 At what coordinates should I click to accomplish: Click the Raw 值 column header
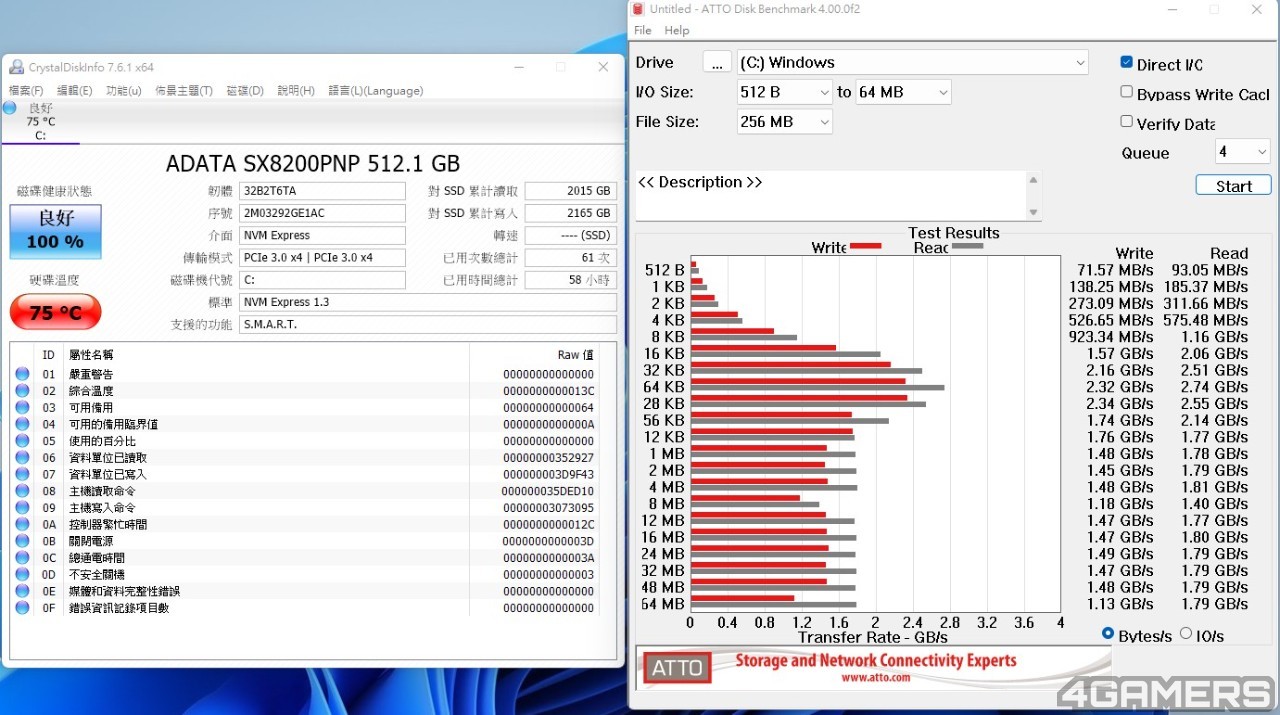(x=575, y=355)
